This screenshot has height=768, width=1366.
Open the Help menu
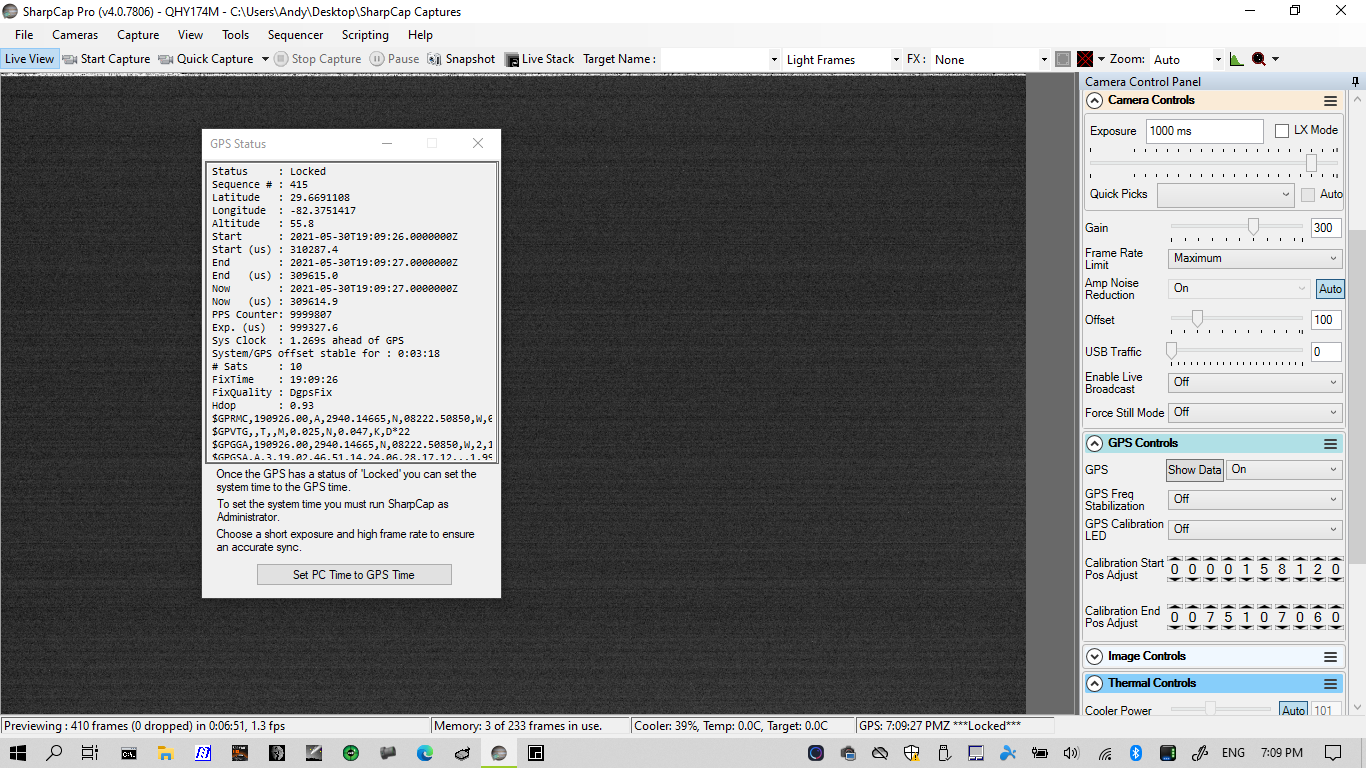(420, 35)
